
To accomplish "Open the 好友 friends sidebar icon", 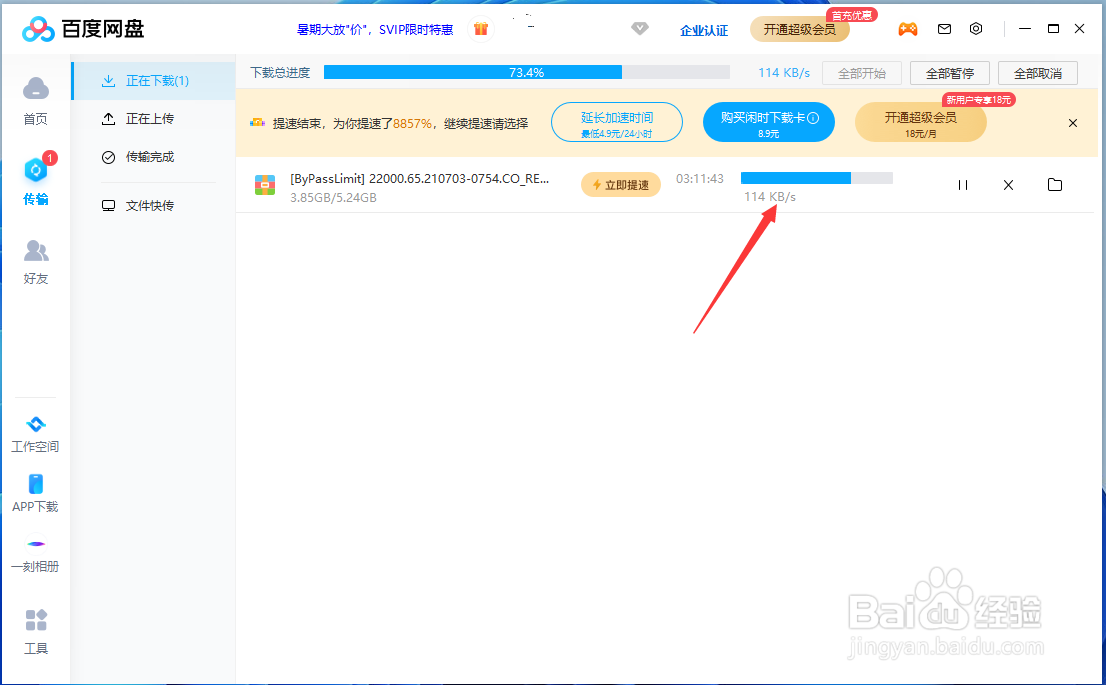I will tap(36, 262).
